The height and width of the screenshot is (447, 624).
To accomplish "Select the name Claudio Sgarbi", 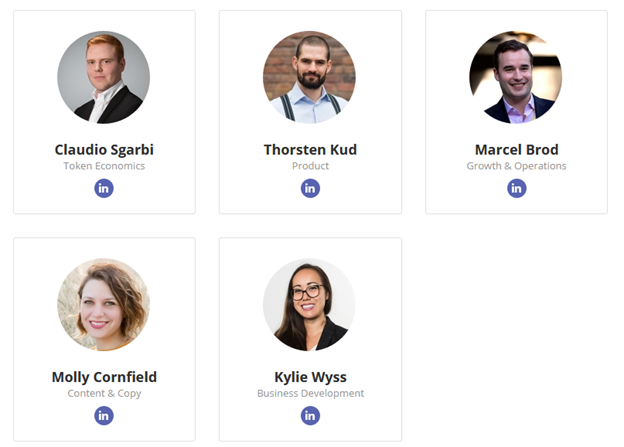I will pyautogui.click(x=104, y=150).
